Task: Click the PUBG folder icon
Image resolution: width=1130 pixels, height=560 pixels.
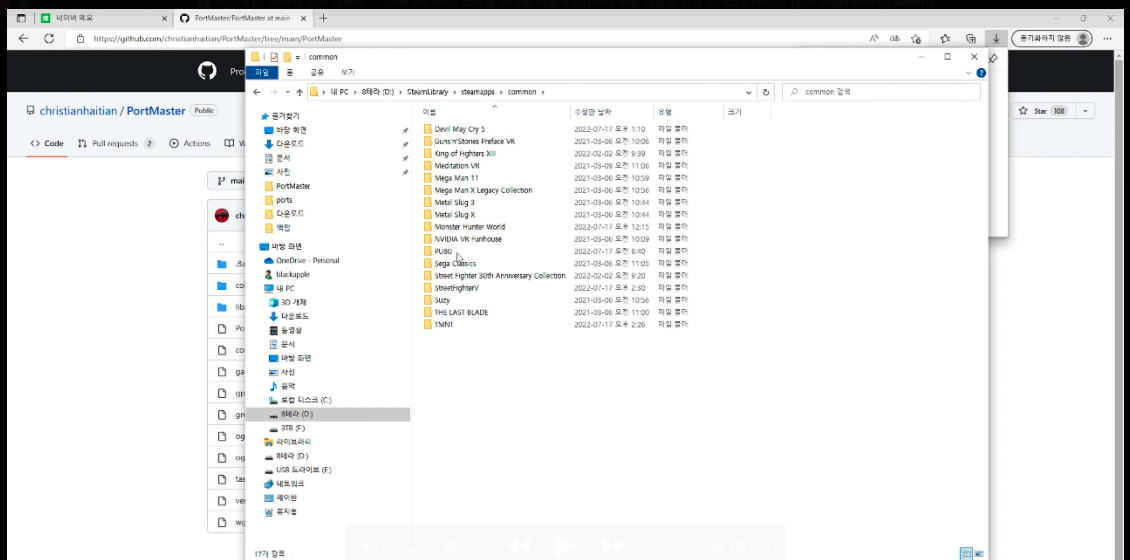Action: coord(427,251)
